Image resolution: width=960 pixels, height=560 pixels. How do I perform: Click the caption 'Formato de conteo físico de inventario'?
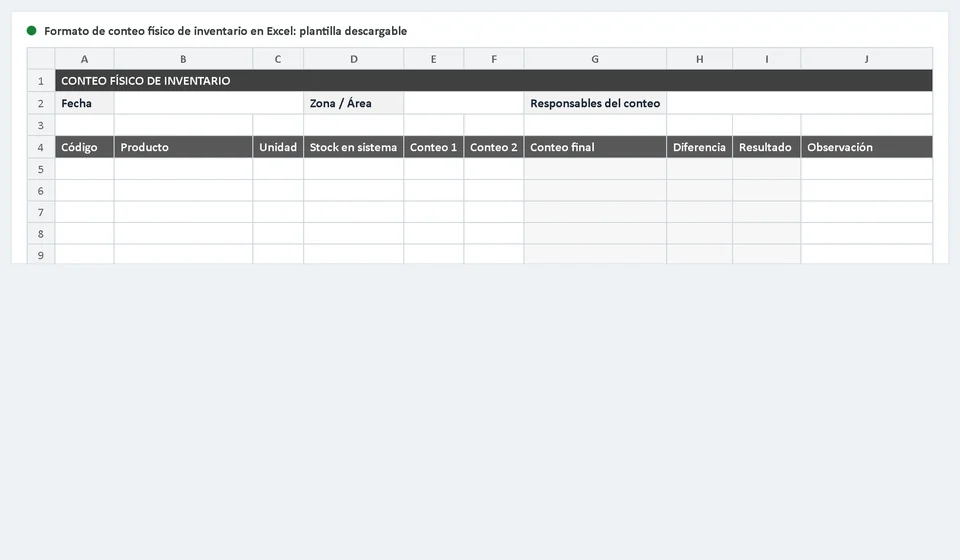point(146,31)
